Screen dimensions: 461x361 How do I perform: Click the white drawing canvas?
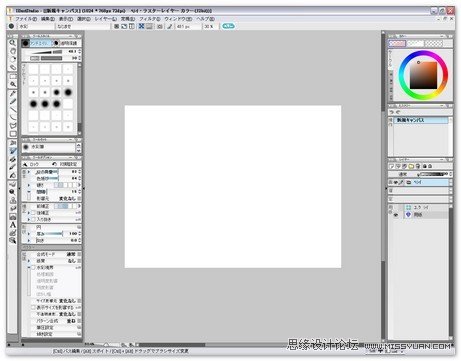click(x=233, y=186)
